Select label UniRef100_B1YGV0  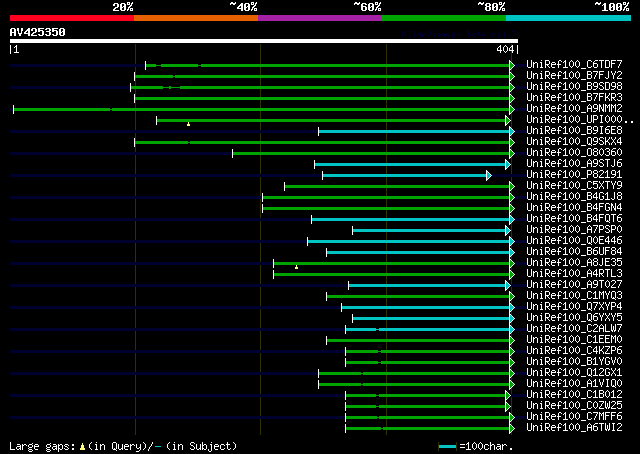(x=574, y=362)
